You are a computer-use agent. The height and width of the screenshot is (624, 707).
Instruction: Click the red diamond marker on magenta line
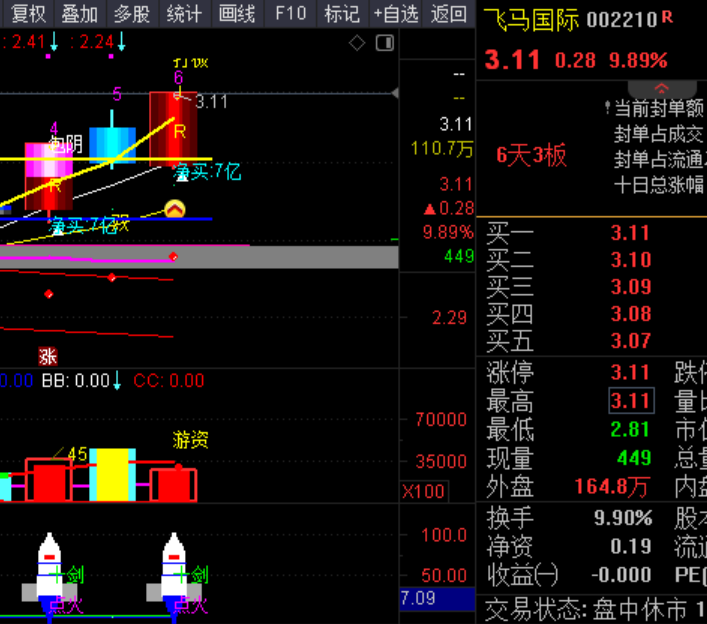(173, 257)
